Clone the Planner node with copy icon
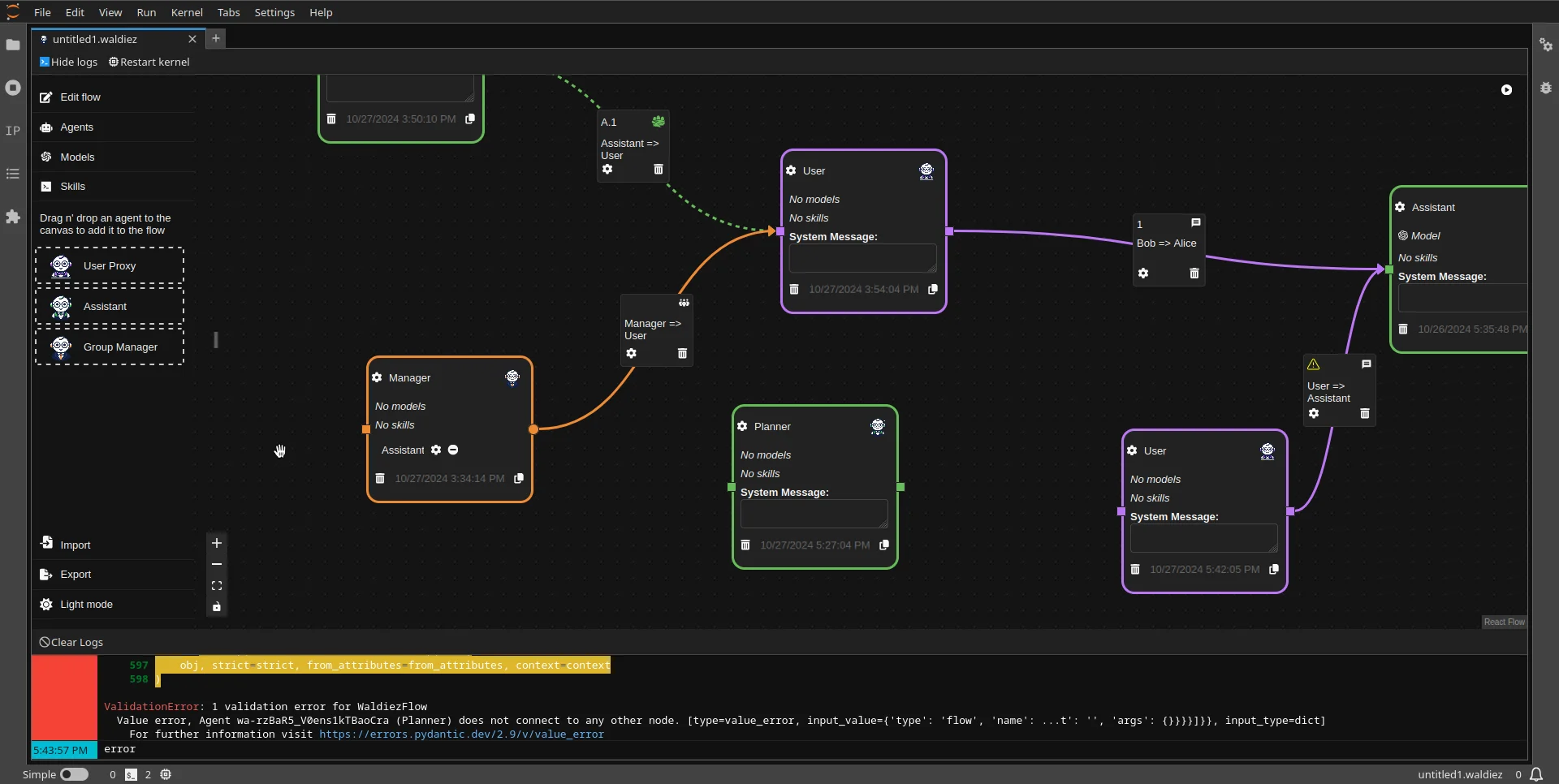Viewport: 1559px width, 784px height. (x=884, y=545)
